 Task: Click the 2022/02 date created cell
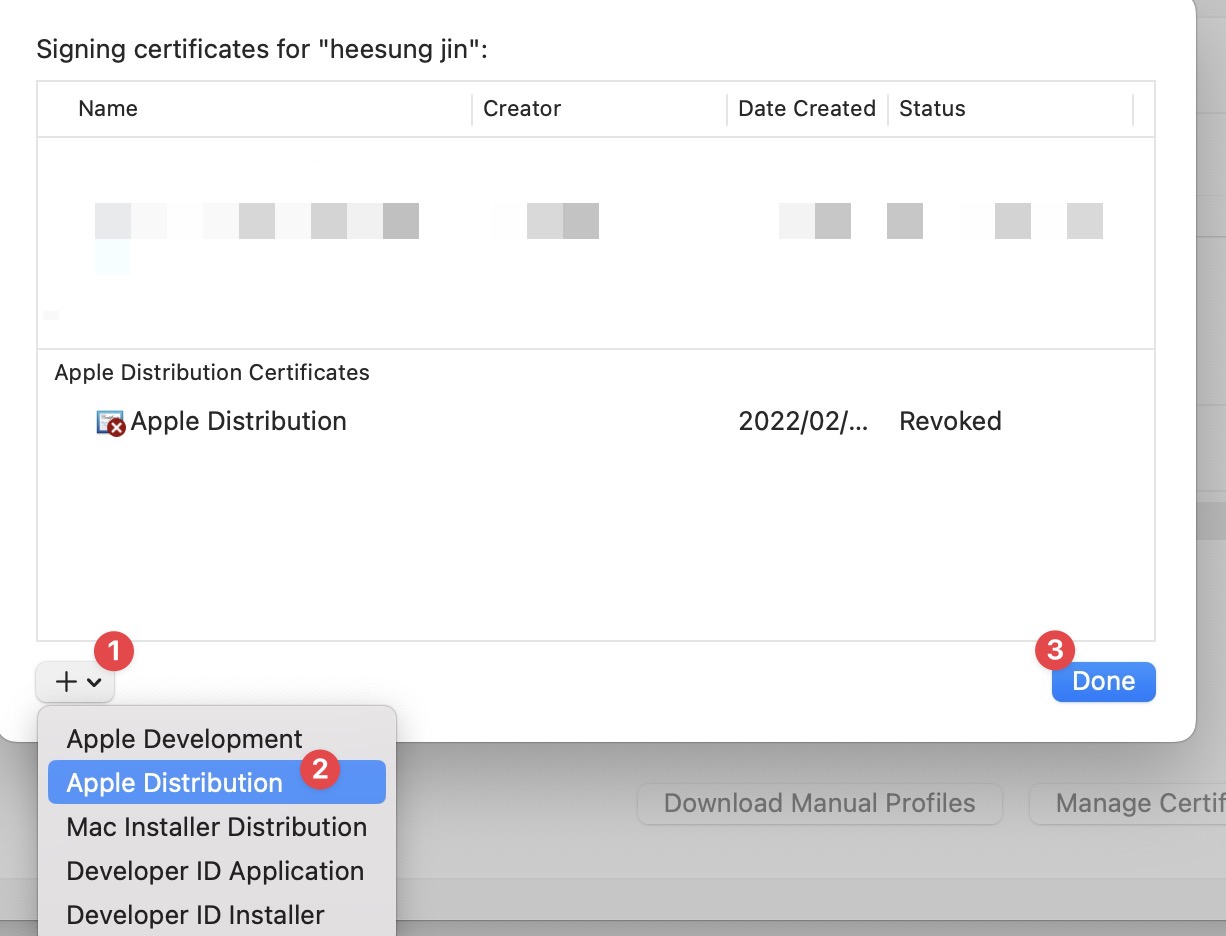point(804,421)
